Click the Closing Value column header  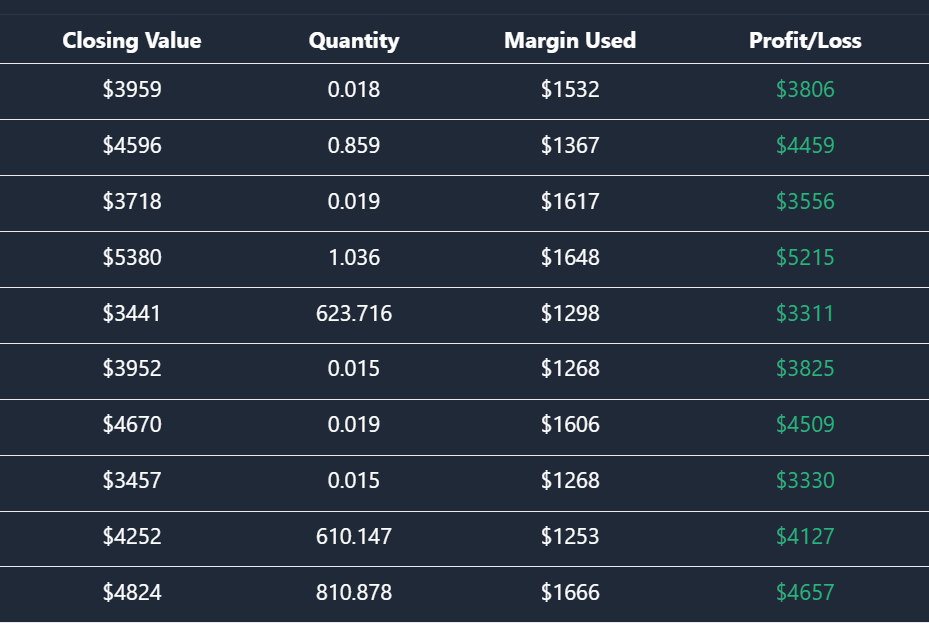tap(132, 41)
